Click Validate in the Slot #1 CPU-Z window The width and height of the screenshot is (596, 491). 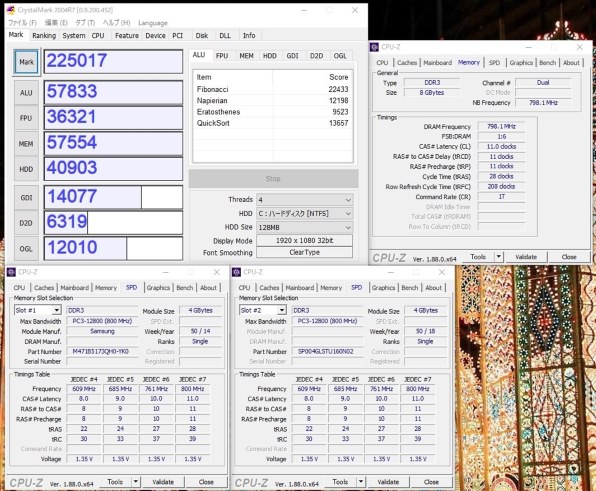(x=163, y=482)
